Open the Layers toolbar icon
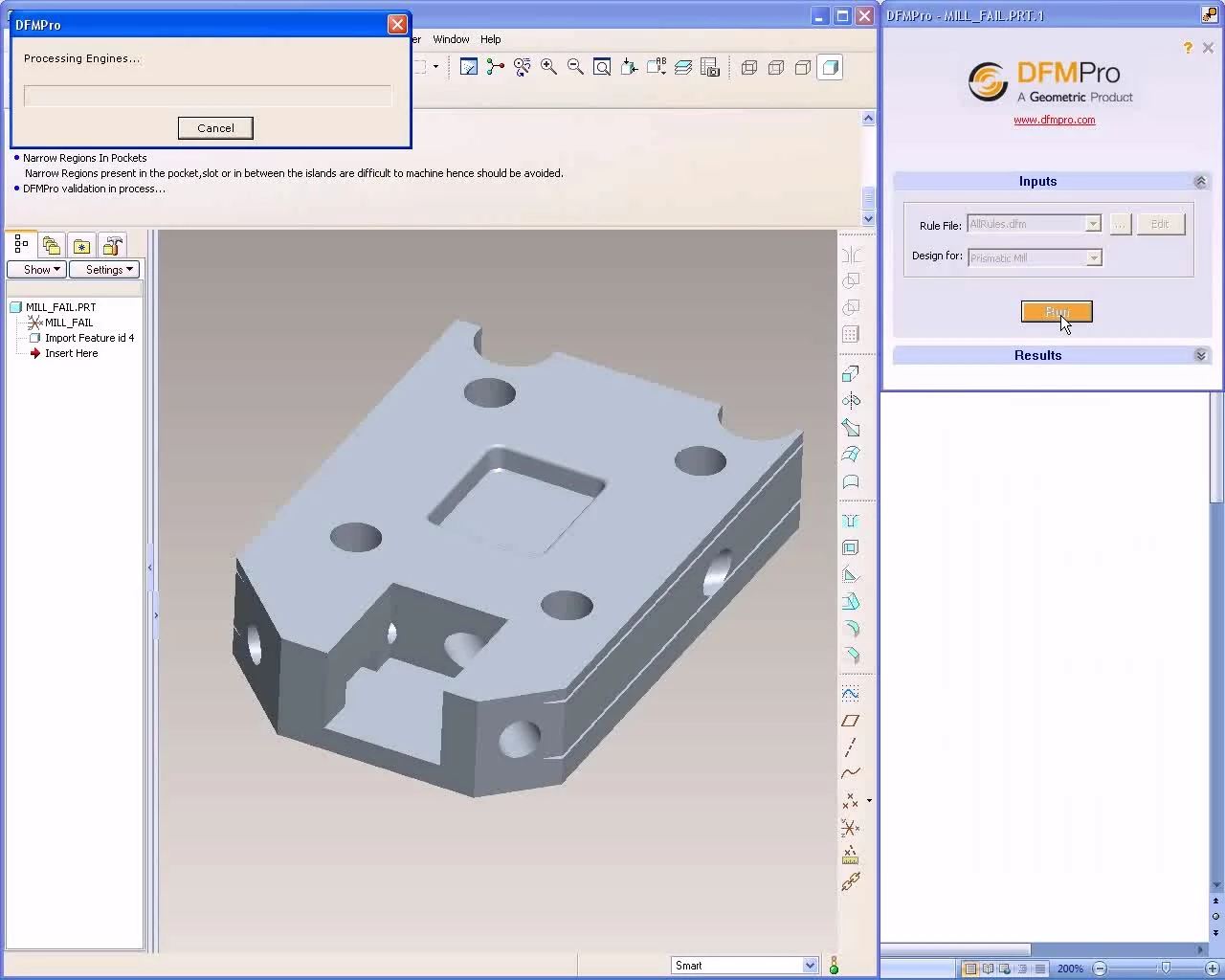The image size is (1225, 980). (x=683, y=67)
